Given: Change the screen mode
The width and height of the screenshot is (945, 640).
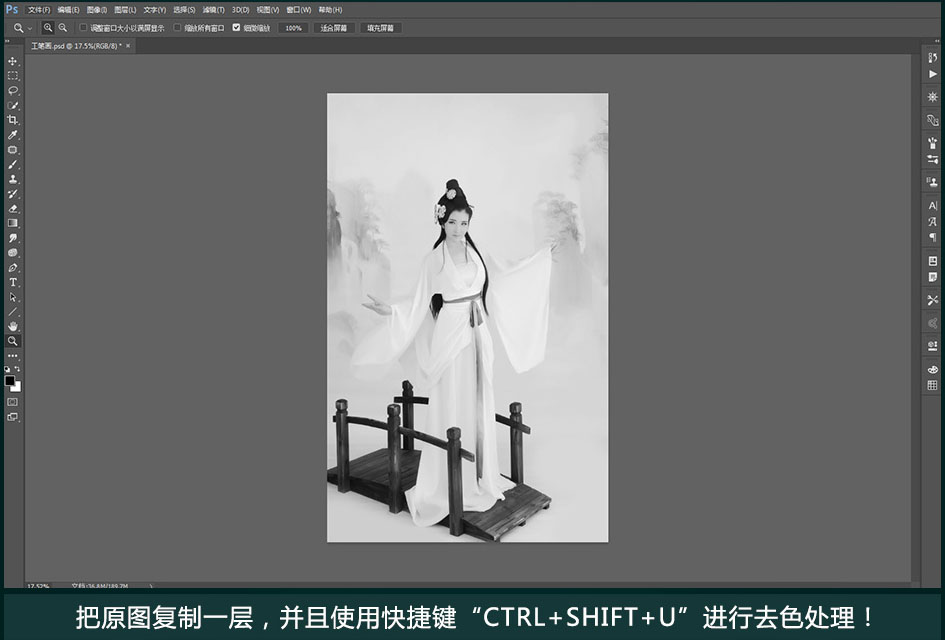Looking at the screenshot, I should [x=13, y=417].
